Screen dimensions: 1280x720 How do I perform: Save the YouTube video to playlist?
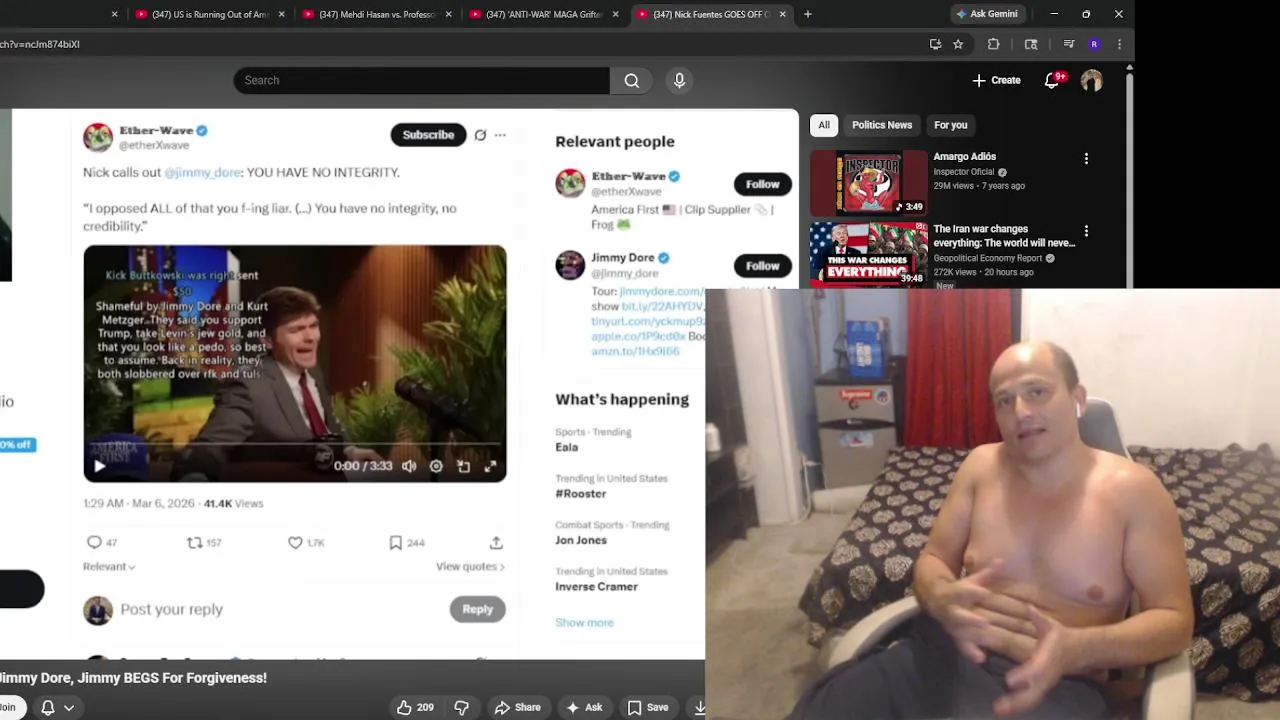[x=648, y=707]
